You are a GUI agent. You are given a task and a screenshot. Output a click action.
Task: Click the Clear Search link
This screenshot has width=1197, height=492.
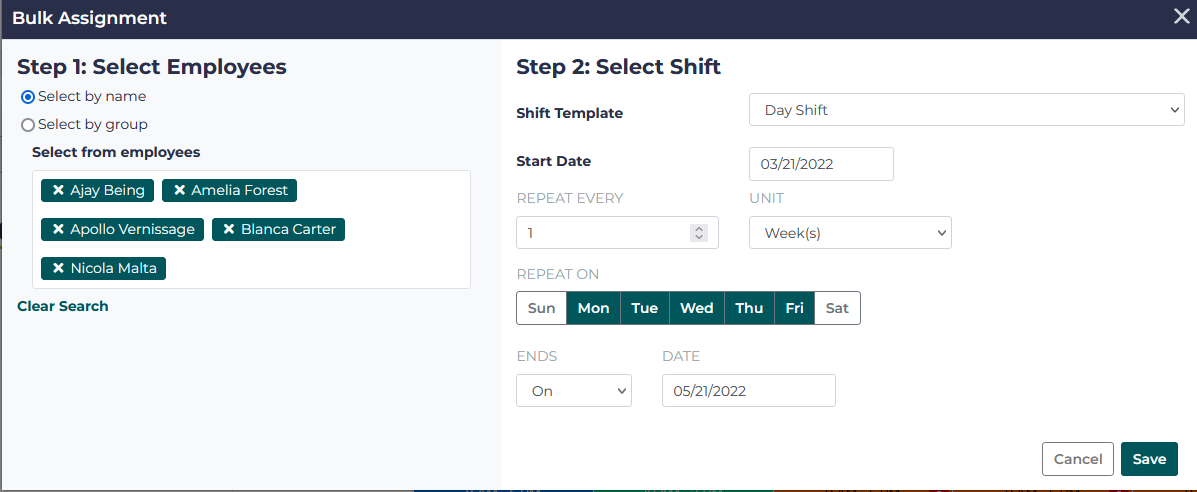pos(63,306)
